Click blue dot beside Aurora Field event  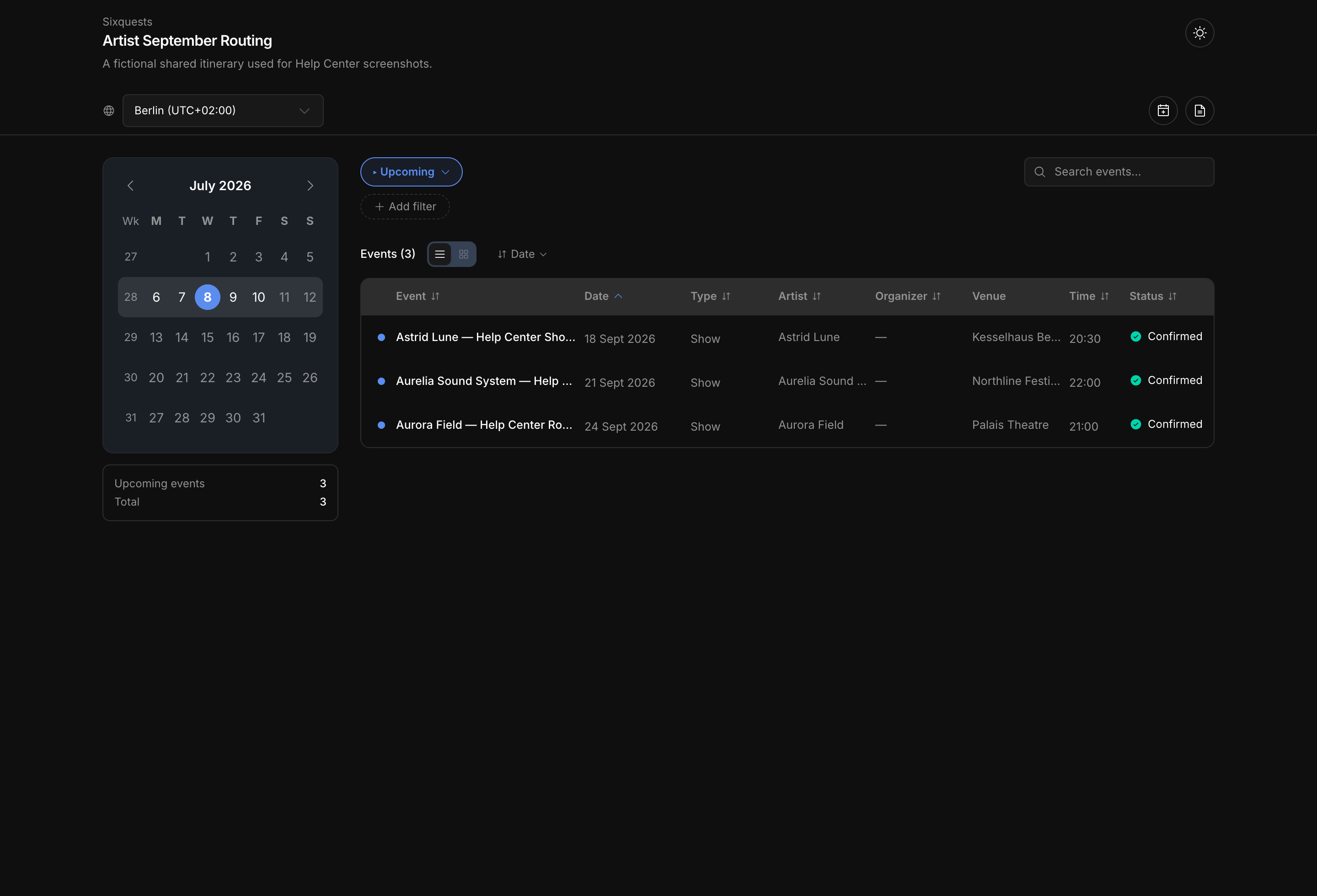381,425
